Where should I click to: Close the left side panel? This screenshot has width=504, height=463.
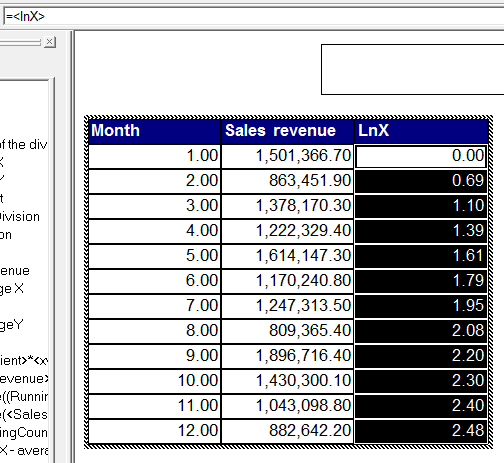pyautogui.click(x=49, y=42)
